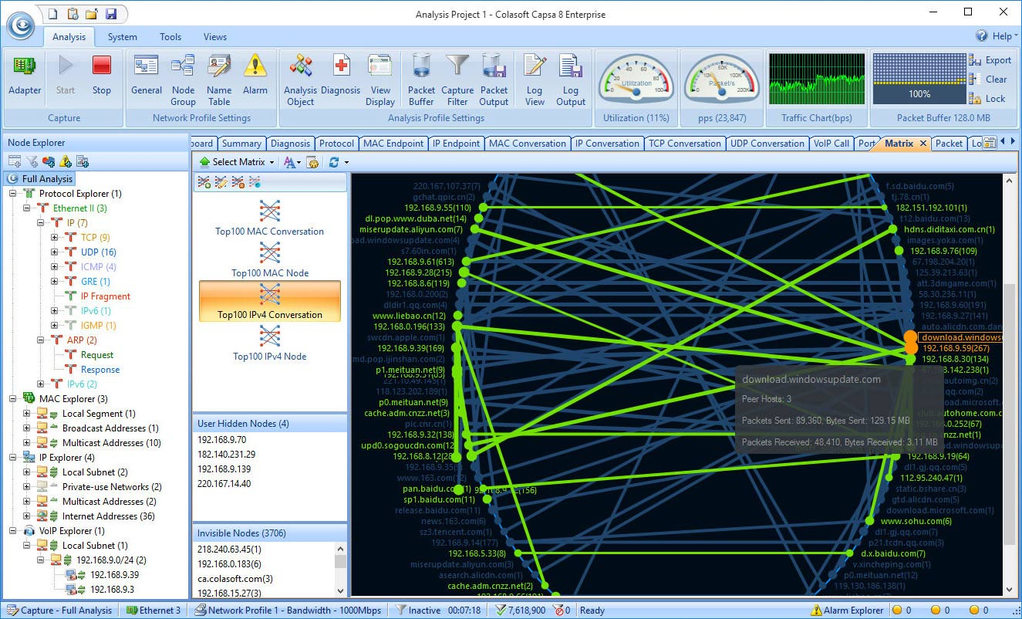
Task: Expand the IPv6 (2) tree node
Action: 40,384
